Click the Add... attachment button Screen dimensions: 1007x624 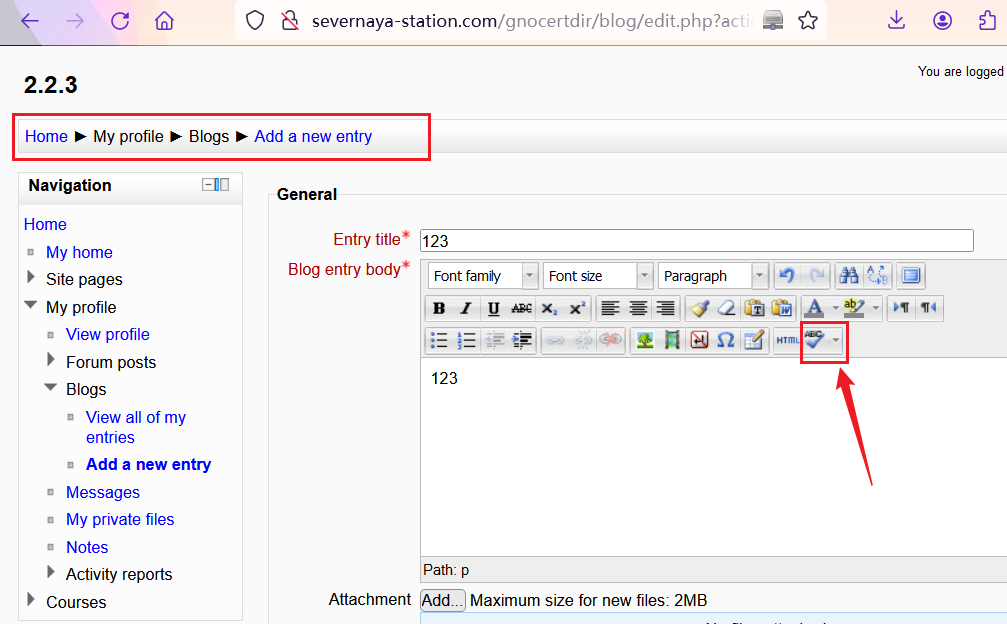coord(442,600)
